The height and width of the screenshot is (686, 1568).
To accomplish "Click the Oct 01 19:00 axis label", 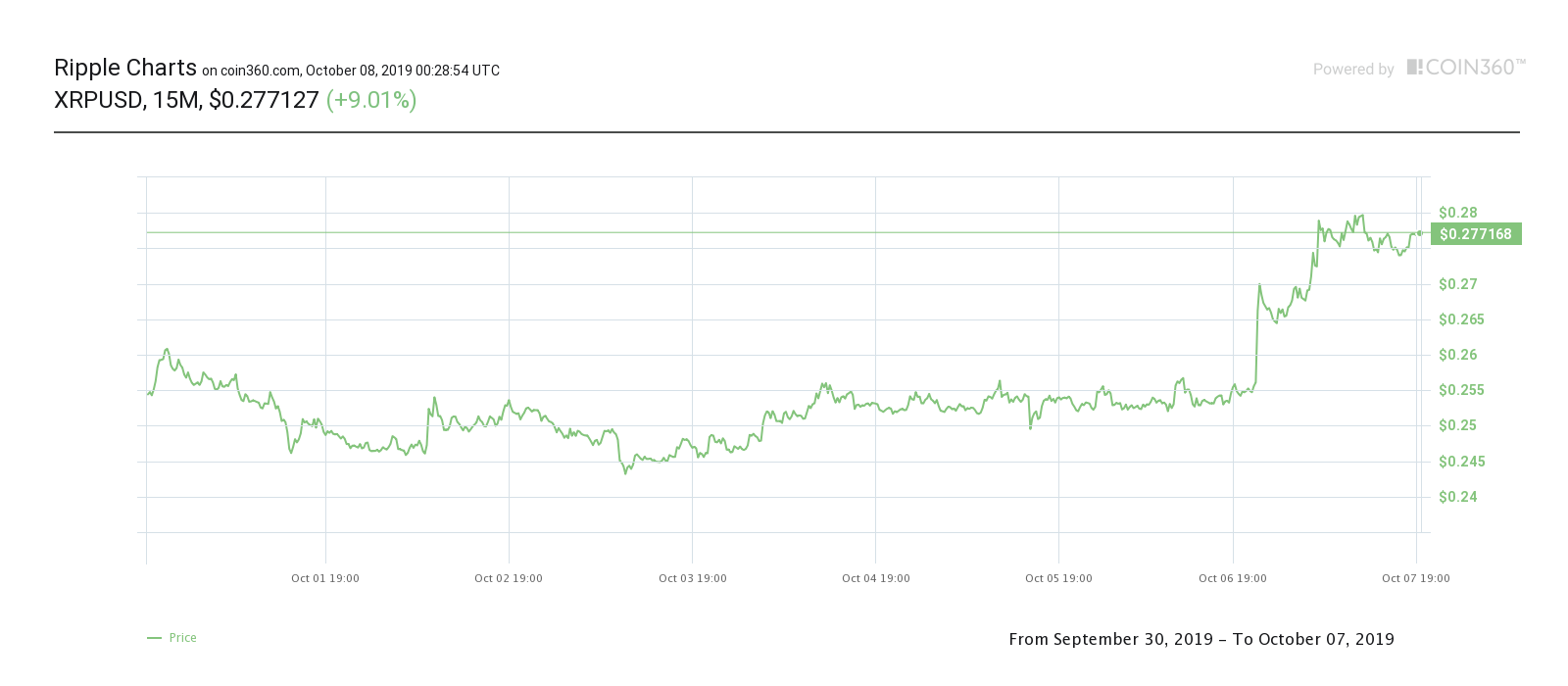I will click(325, 578).
